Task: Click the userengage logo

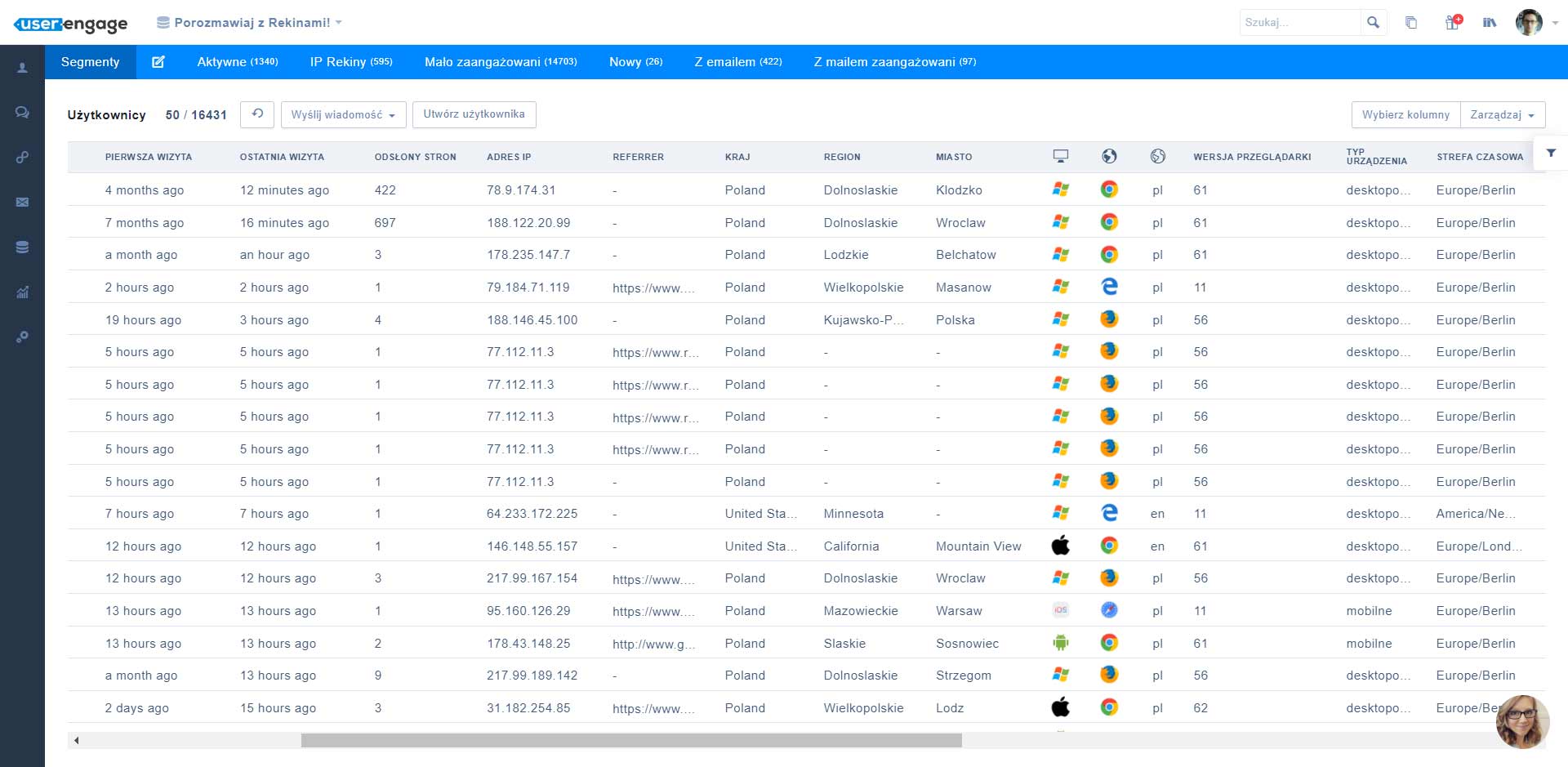Action: click(71, 24)
